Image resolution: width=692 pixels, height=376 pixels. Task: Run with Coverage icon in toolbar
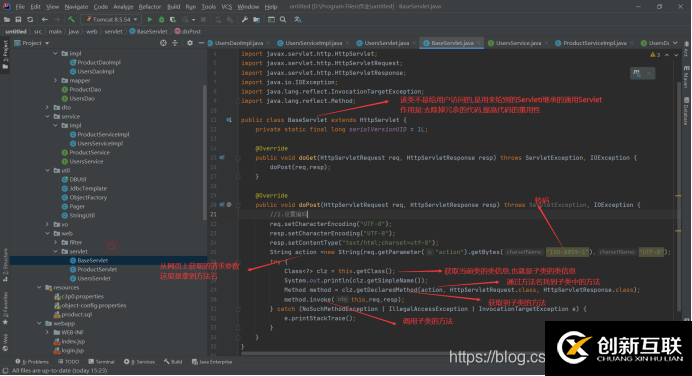tap(173, 19)
